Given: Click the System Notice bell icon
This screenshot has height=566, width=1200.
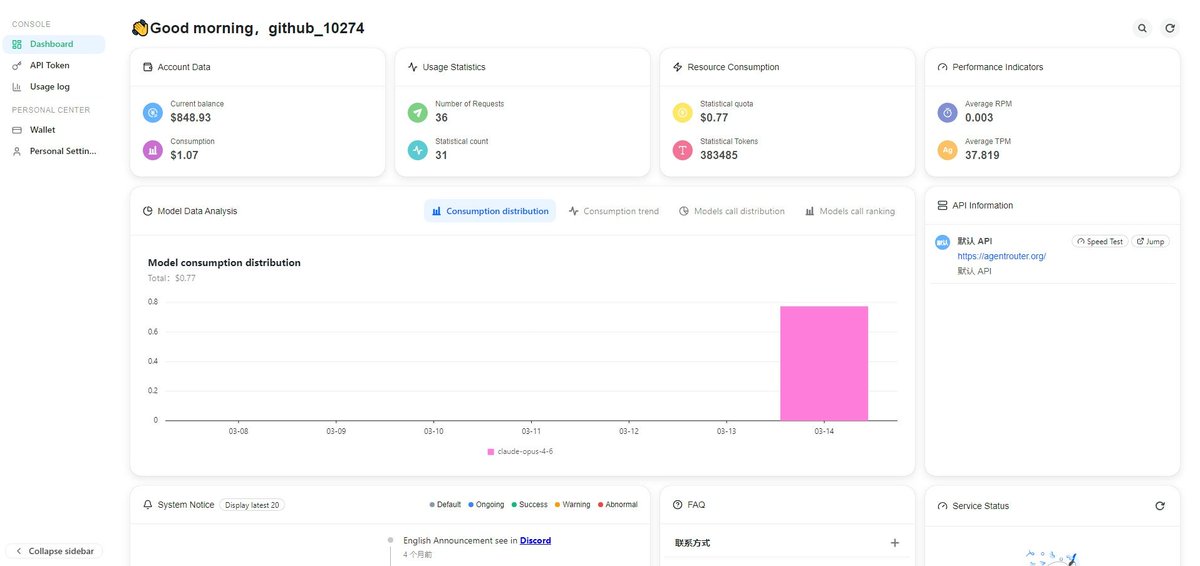Looking at the screenshot, I should pyautogui.click(x=148, y=505).
